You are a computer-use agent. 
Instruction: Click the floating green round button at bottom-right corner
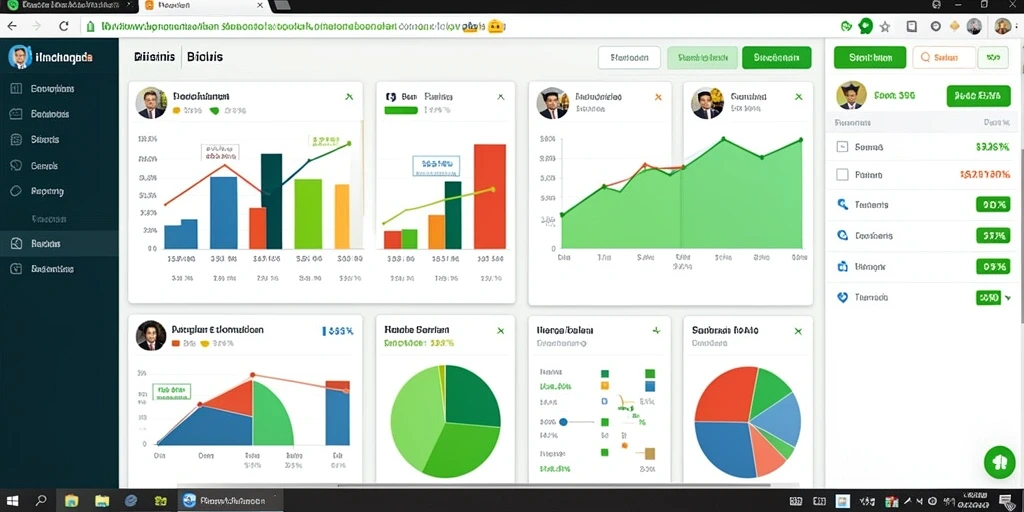coord(999,462)
